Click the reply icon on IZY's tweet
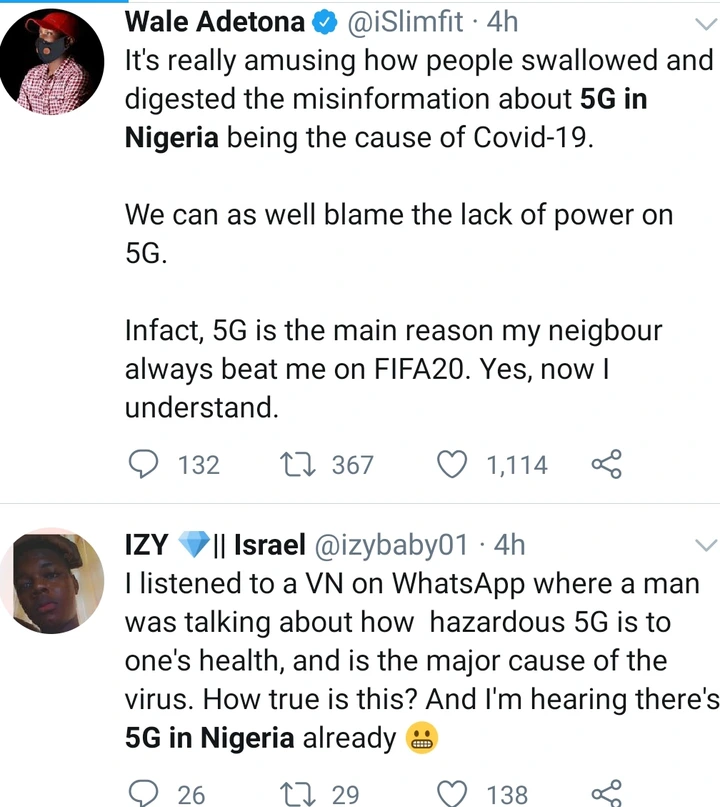Image resolution: width=720 pixels, height=807 pixels. 142,793
